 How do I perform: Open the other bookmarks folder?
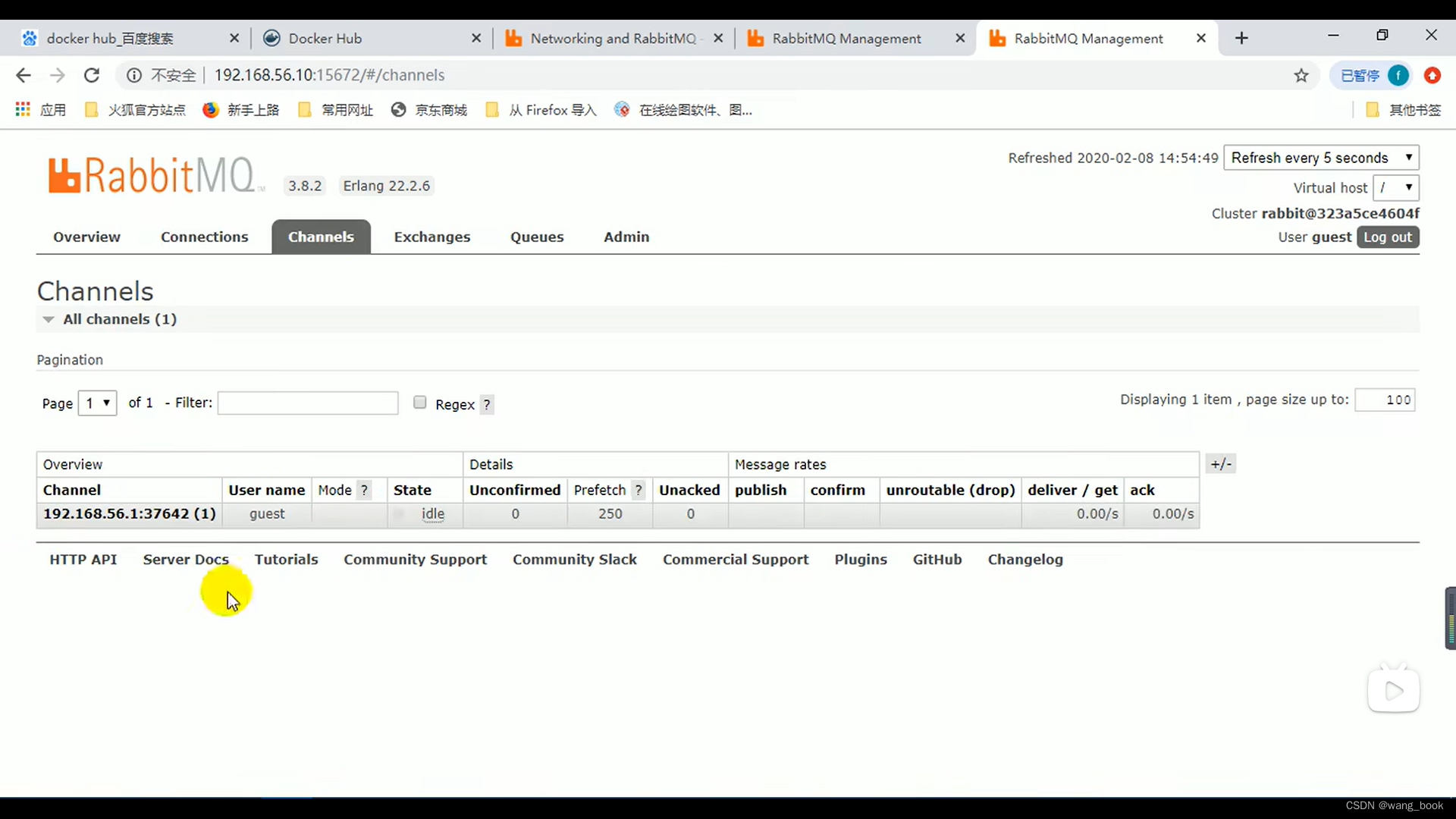[x=1404, y=110]
